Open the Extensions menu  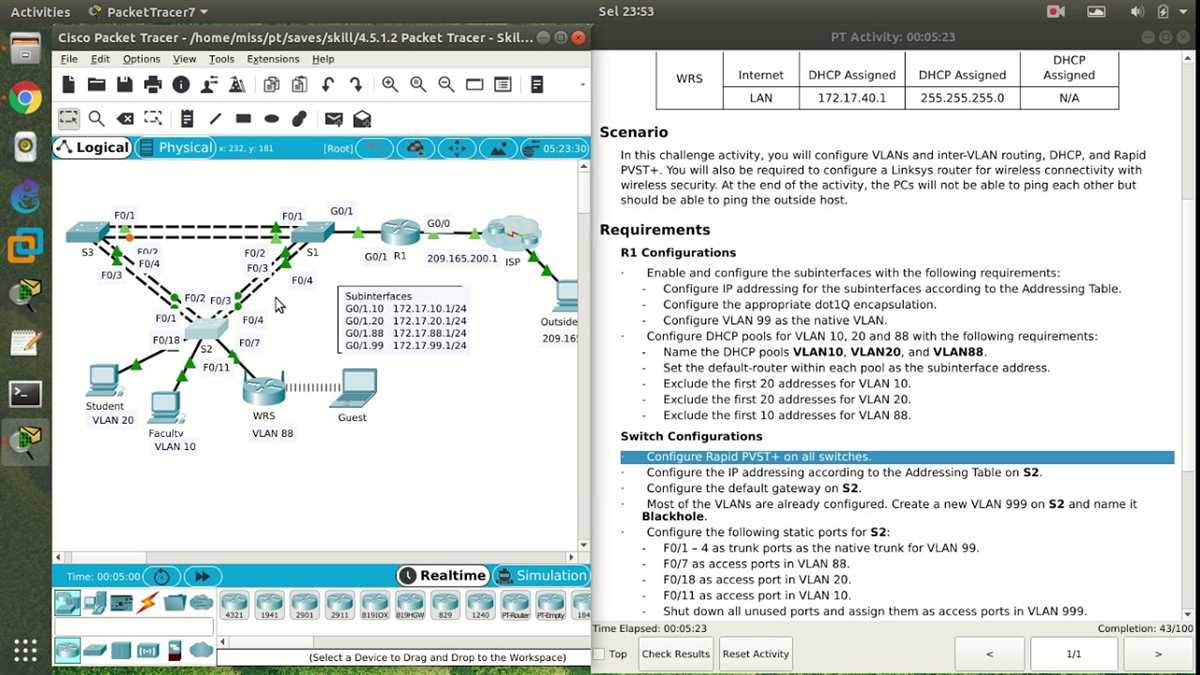(273, 59)
